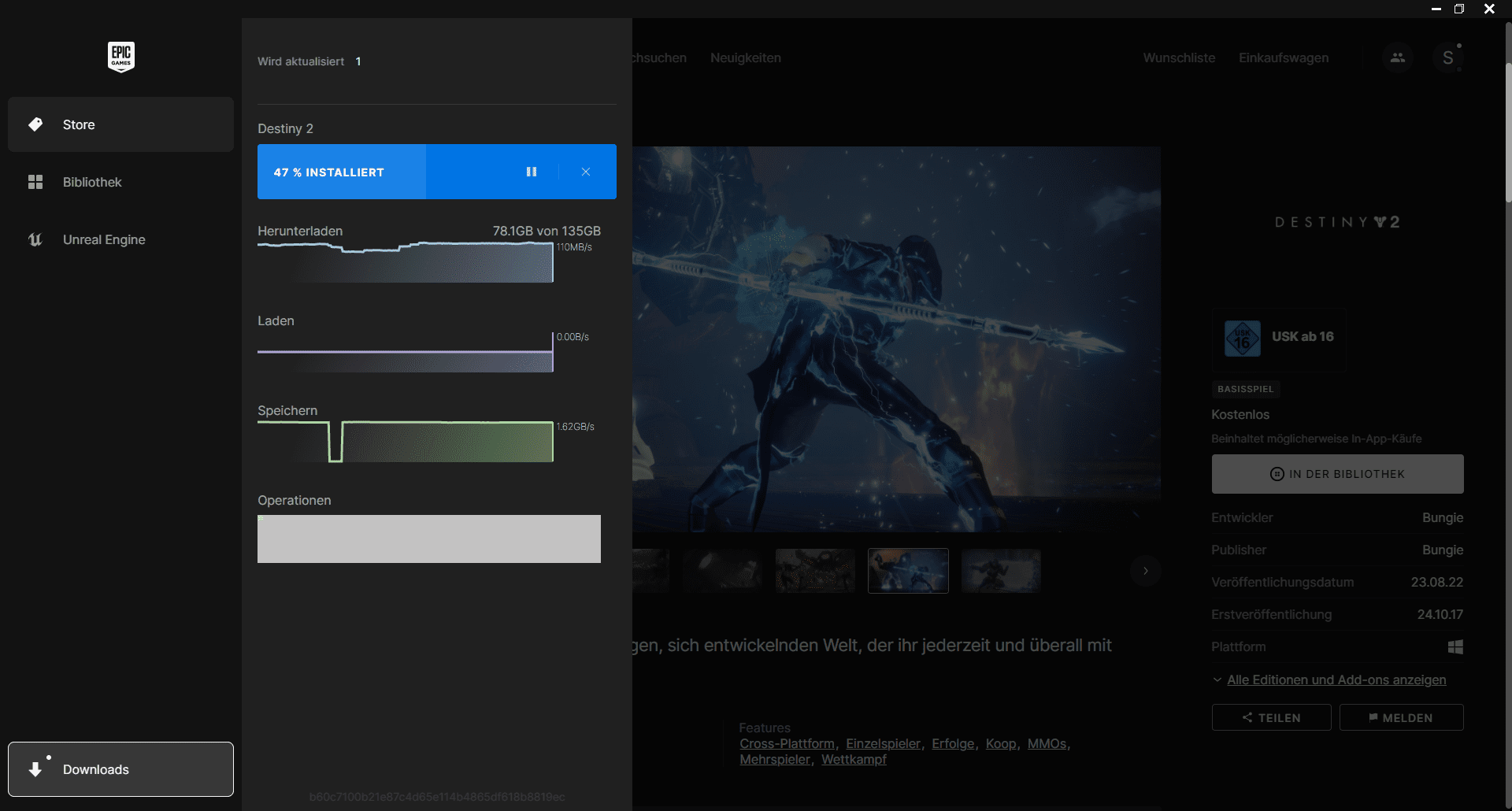Click the Windows platform icon
This screenshot has width=1512, height=811.
pos(1455,646)
